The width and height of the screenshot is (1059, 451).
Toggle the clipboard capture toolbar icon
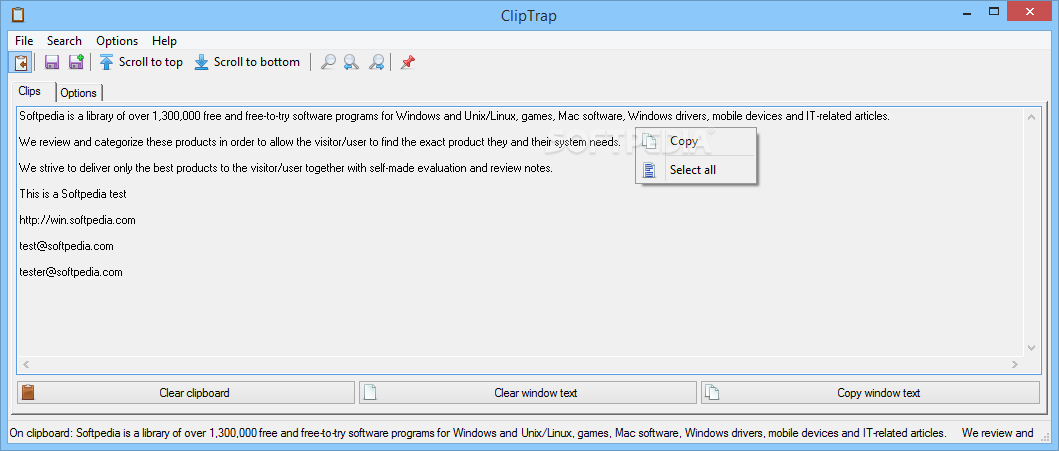pyautogui.click(x=21, y=62)
